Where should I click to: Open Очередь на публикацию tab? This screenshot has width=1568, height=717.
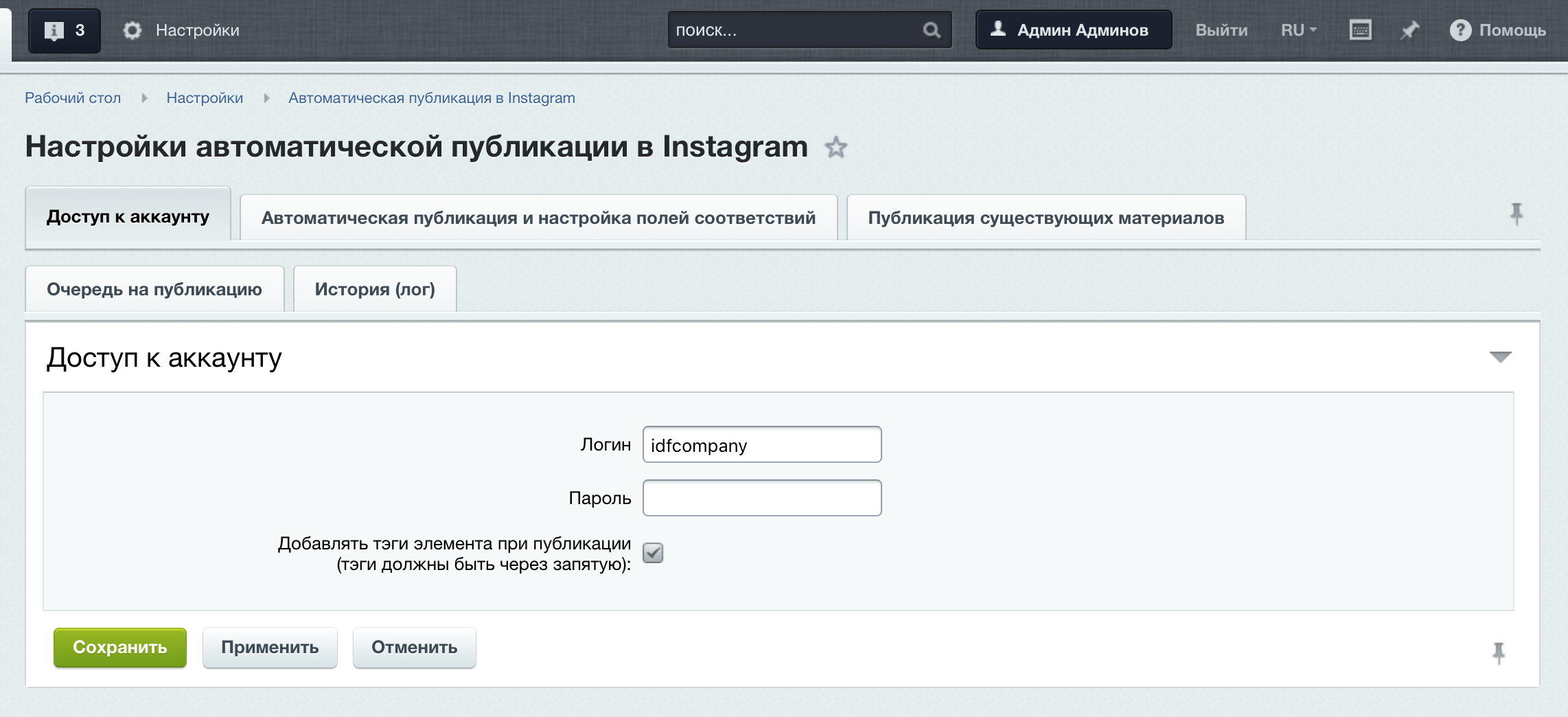tap(154, 289)
